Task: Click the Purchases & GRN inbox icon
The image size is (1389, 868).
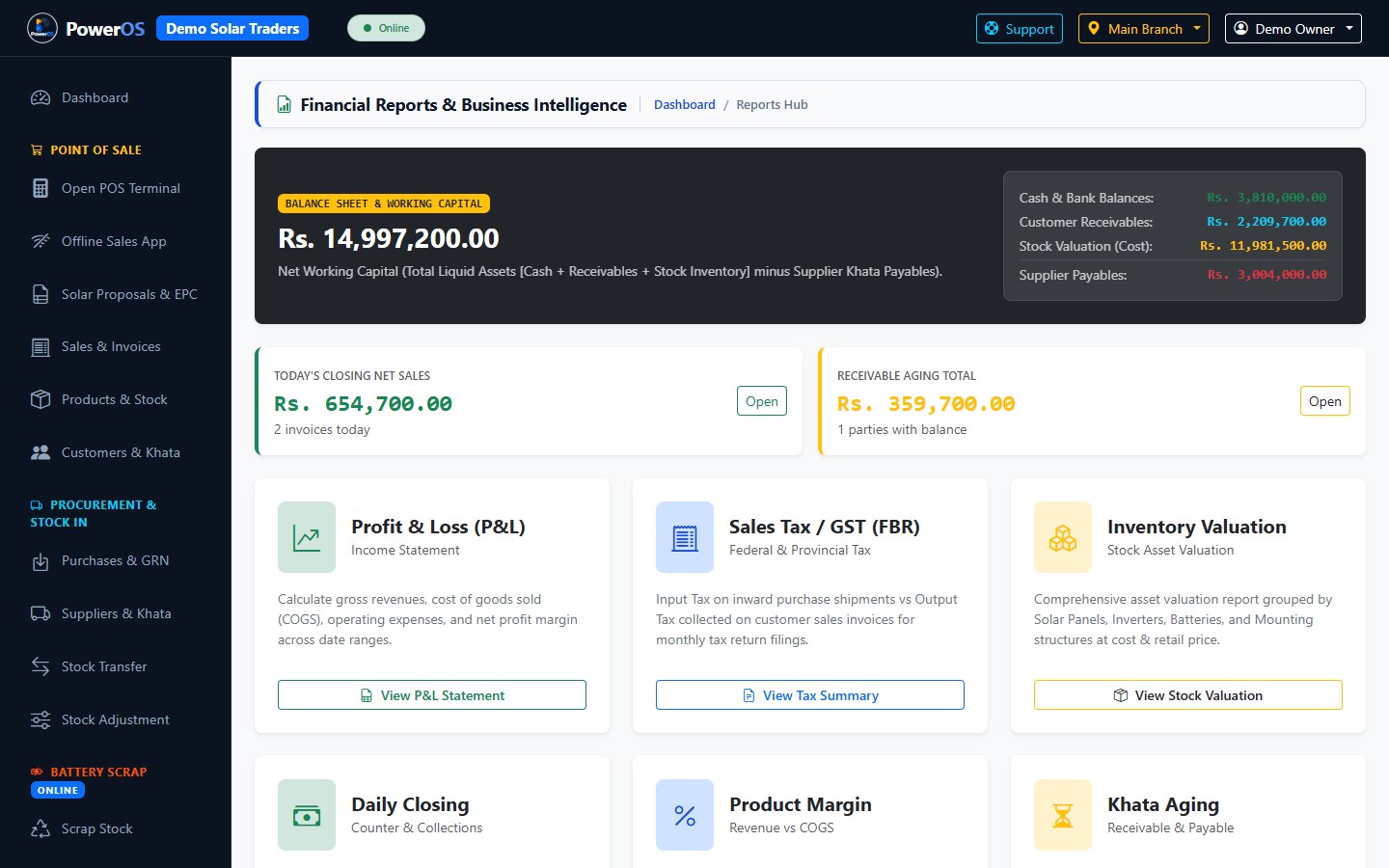Action: pos(41,561)
